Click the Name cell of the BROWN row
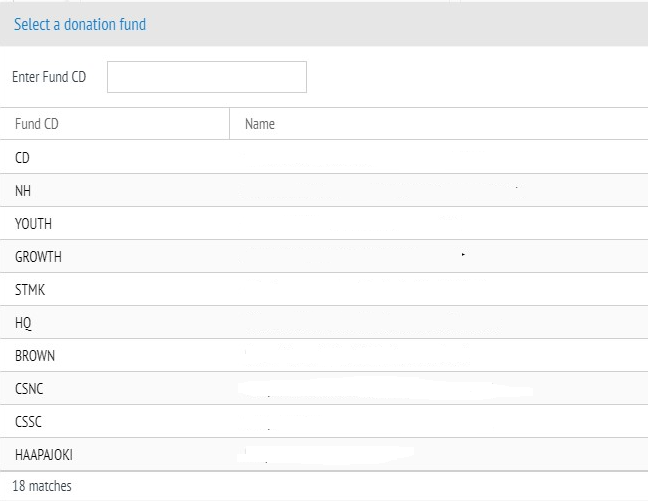 (439, 355)
